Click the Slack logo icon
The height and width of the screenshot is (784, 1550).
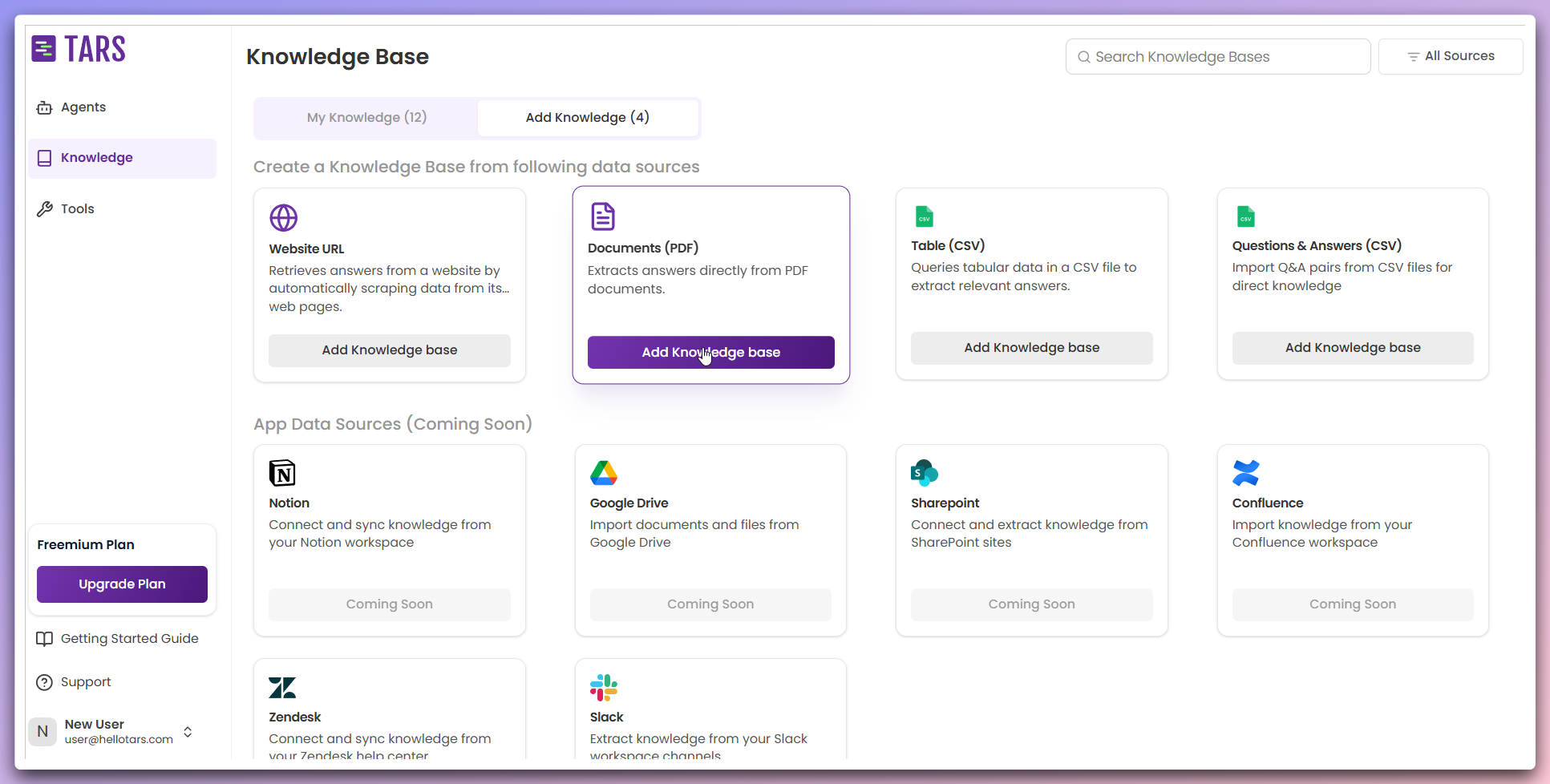tap(604, 688)
